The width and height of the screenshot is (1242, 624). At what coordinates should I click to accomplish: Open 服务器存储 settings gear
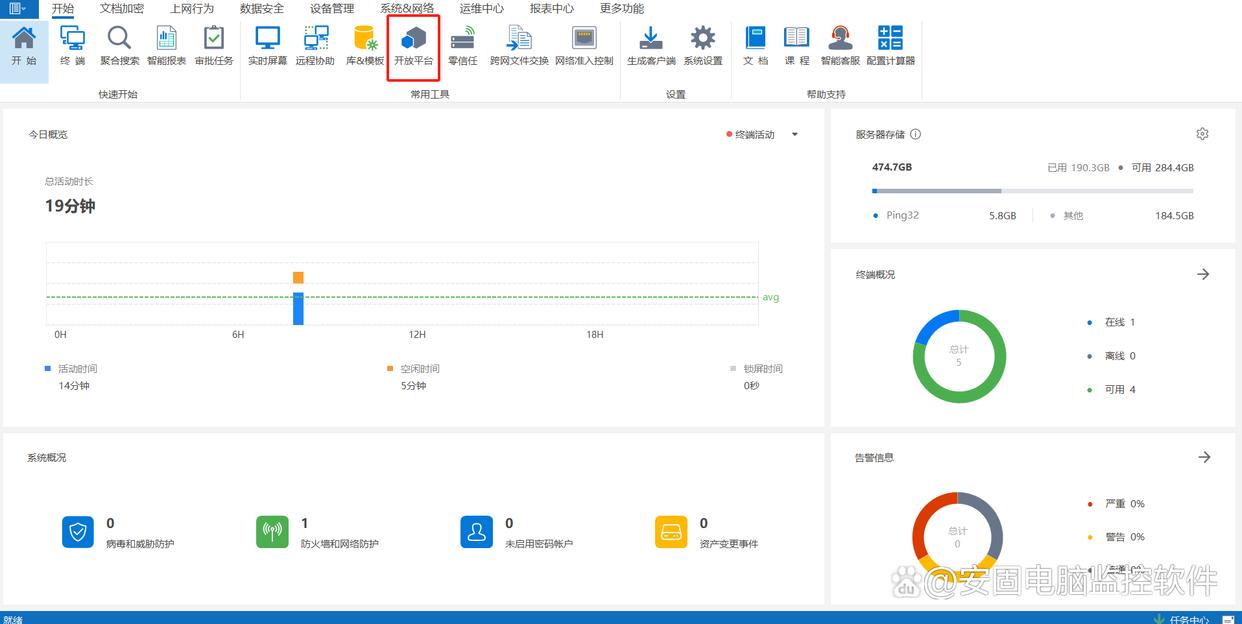click(1202, 134)
